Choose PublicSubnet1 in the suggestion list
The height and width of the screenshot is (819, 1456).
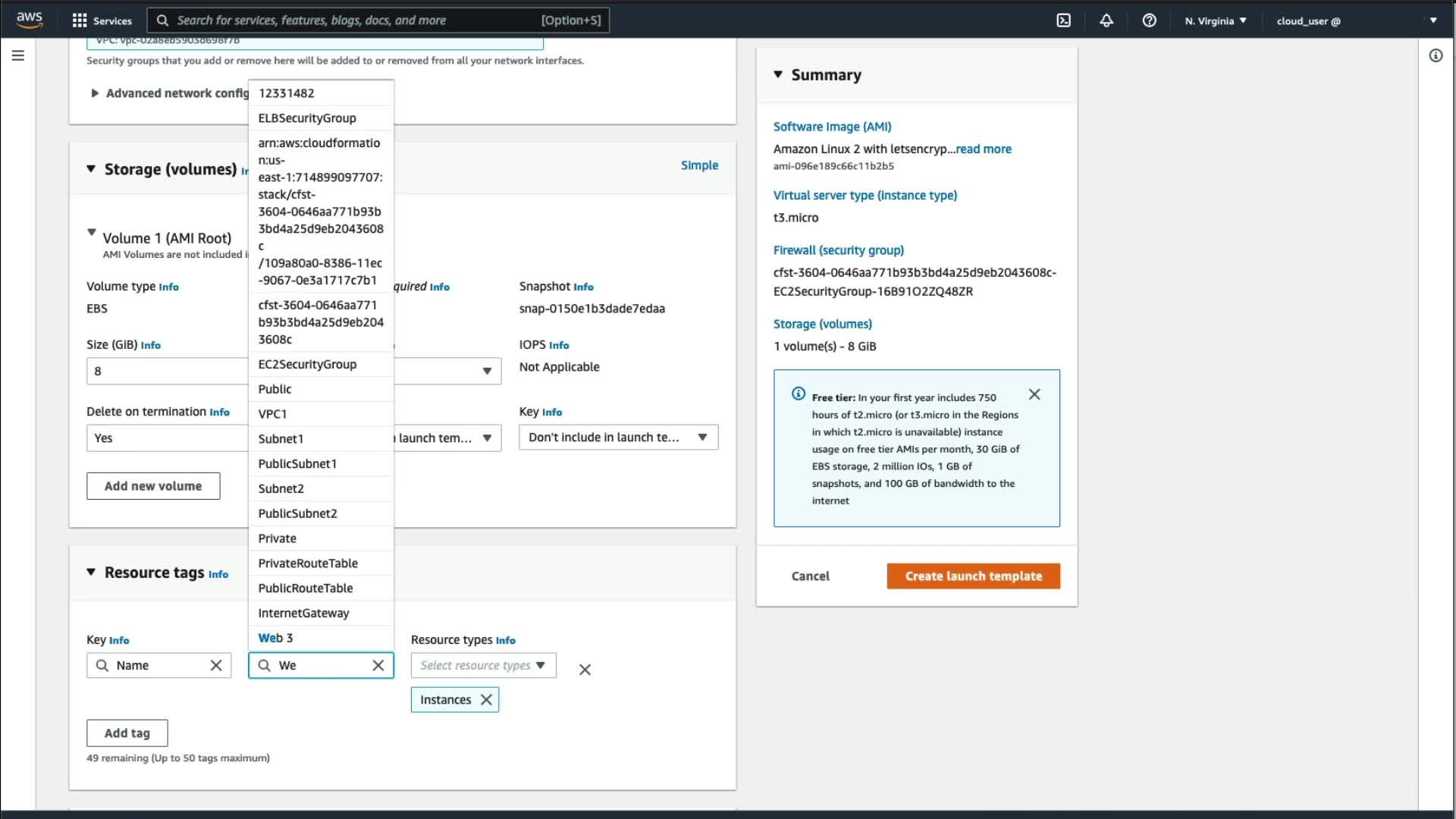point(297,463)
